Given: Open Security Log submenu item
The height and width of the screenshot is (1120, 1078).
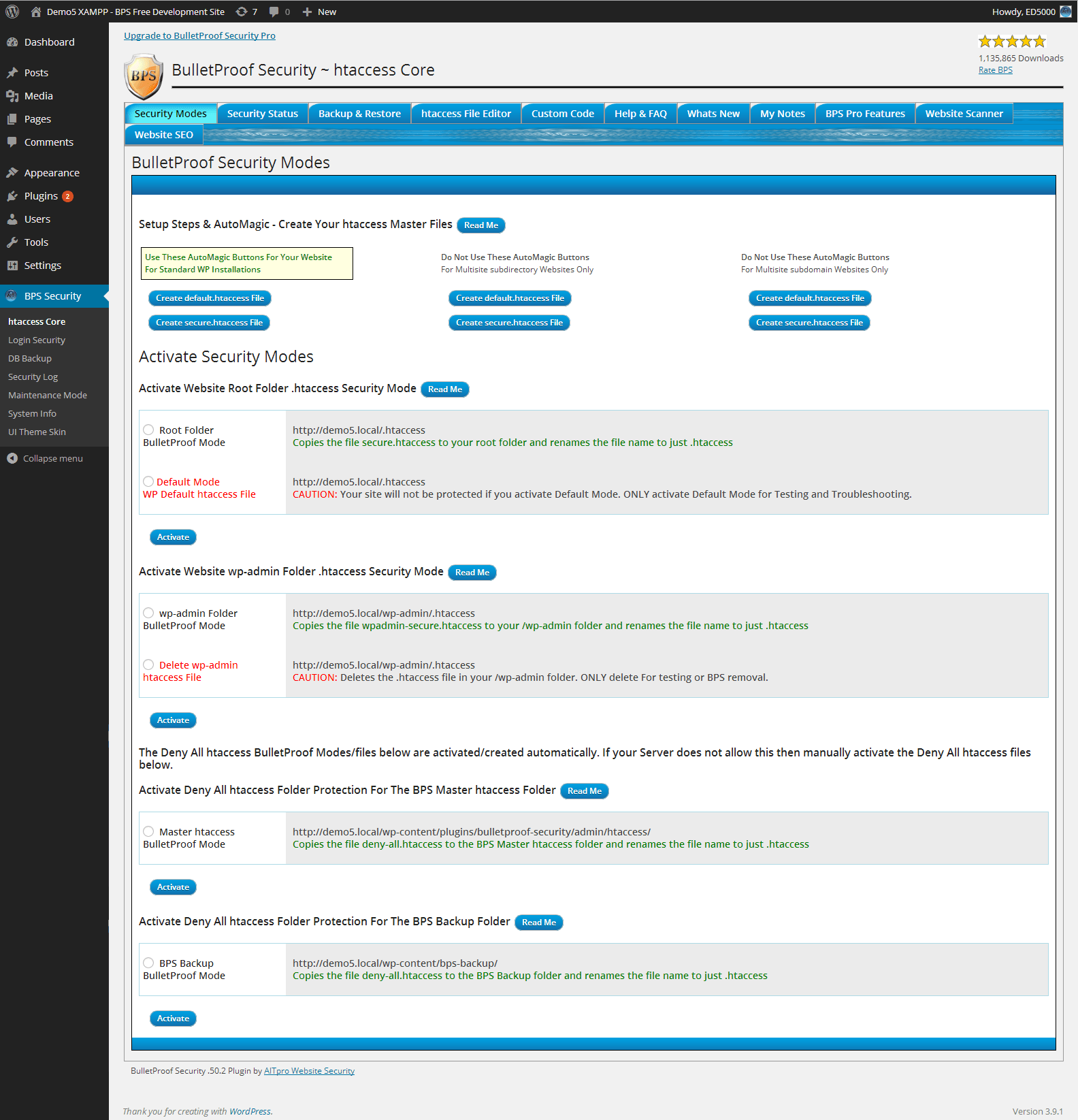Looking at the screenshot, I should (x=33, y=377).
